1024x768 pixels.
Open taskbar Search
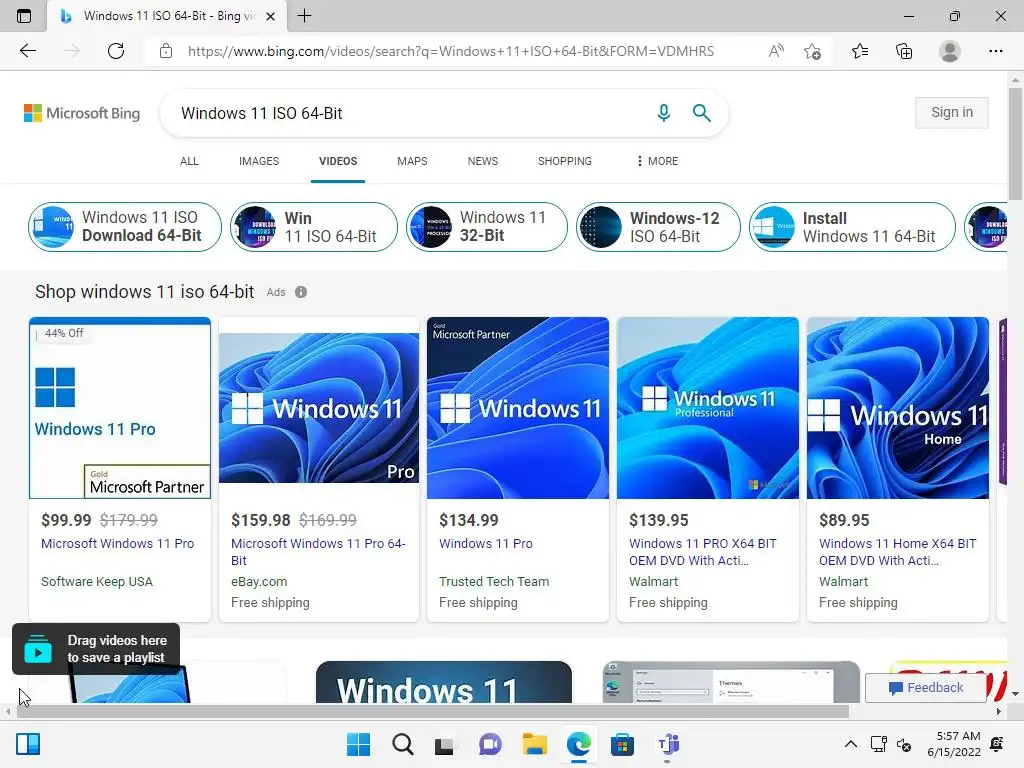pos(402,744)
